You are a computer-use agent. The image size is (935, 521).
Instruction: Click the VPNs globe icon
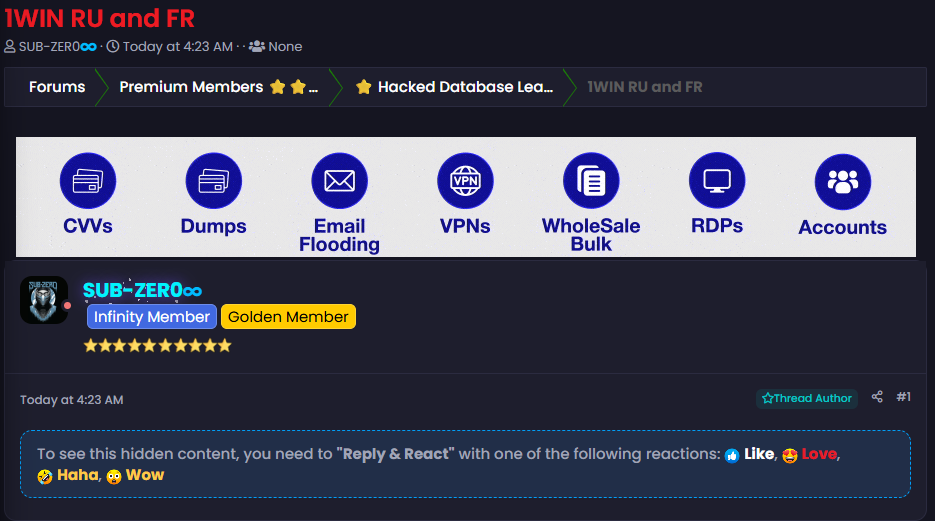pos(465,181)
